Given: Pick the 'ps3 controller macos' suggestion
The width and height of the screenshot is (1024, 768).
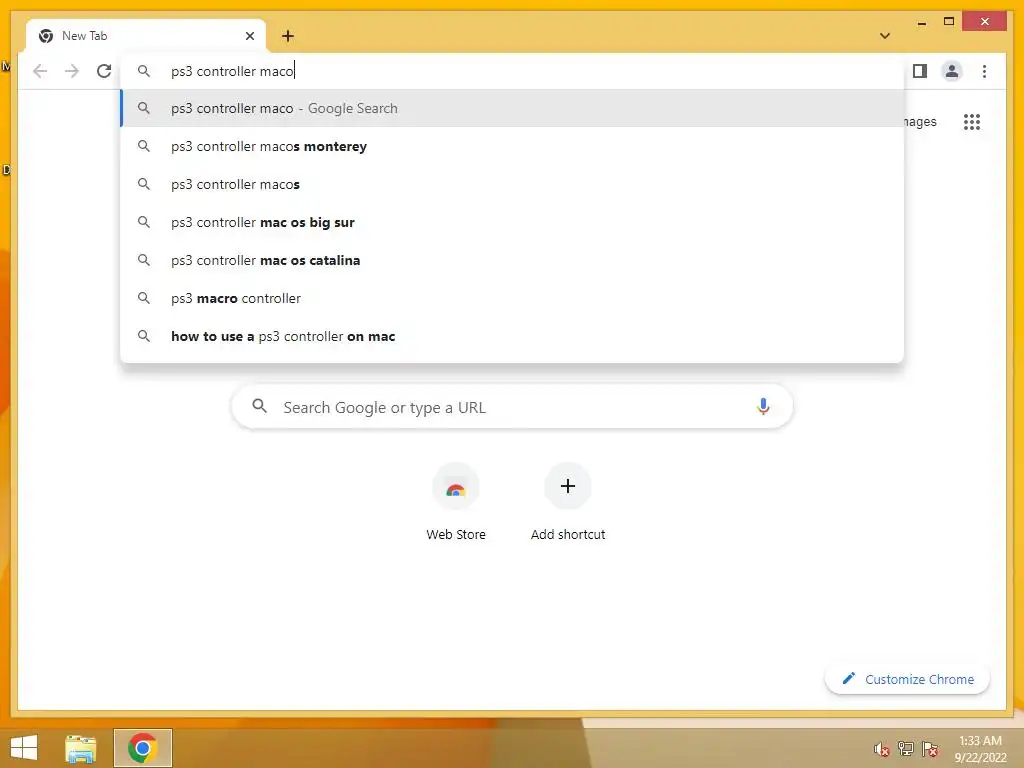Looking at the screenshot, I should (513, 184).
